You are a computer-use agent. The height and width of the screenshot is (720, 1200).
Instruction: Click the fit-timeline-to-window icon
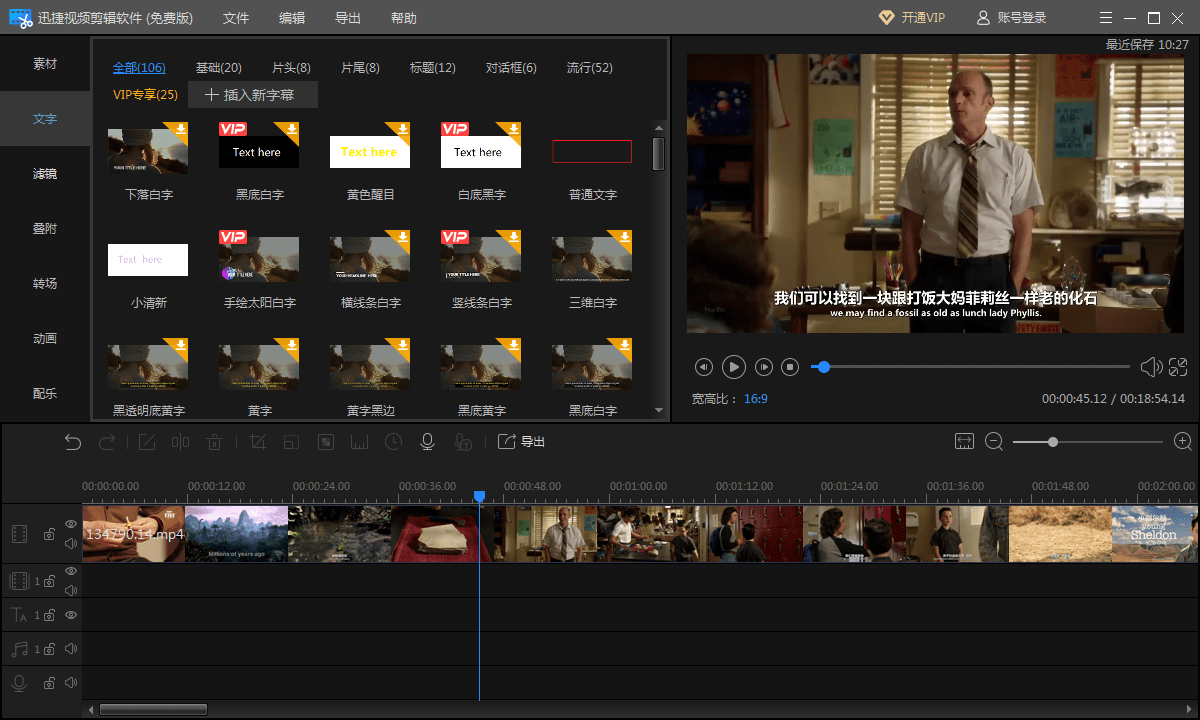(x=964, y=442)
